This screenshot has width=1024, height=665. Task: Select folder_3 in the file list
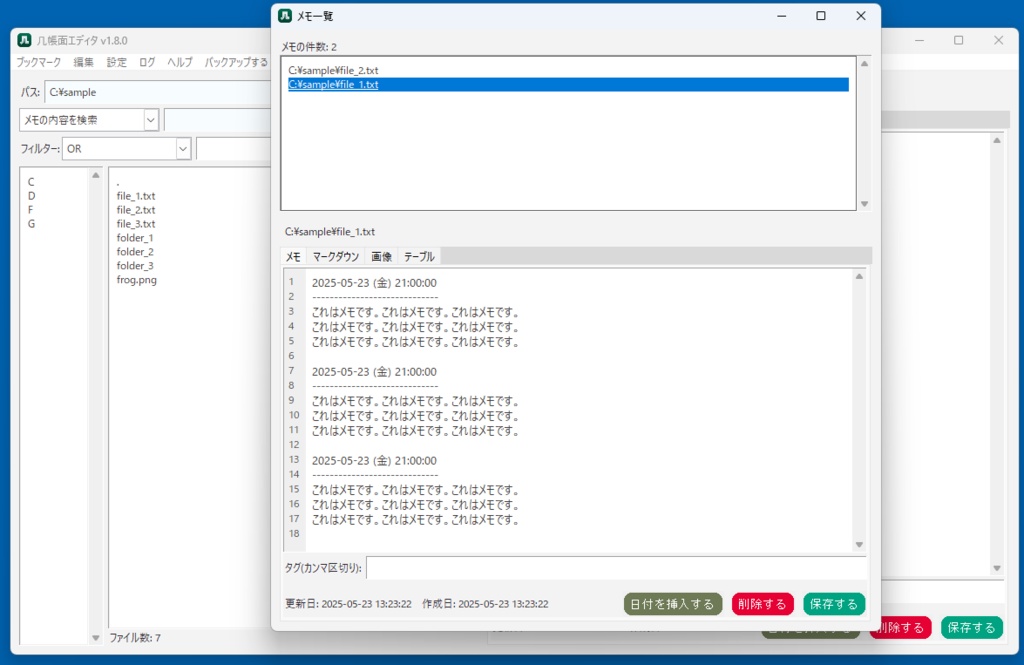point(135,265)
